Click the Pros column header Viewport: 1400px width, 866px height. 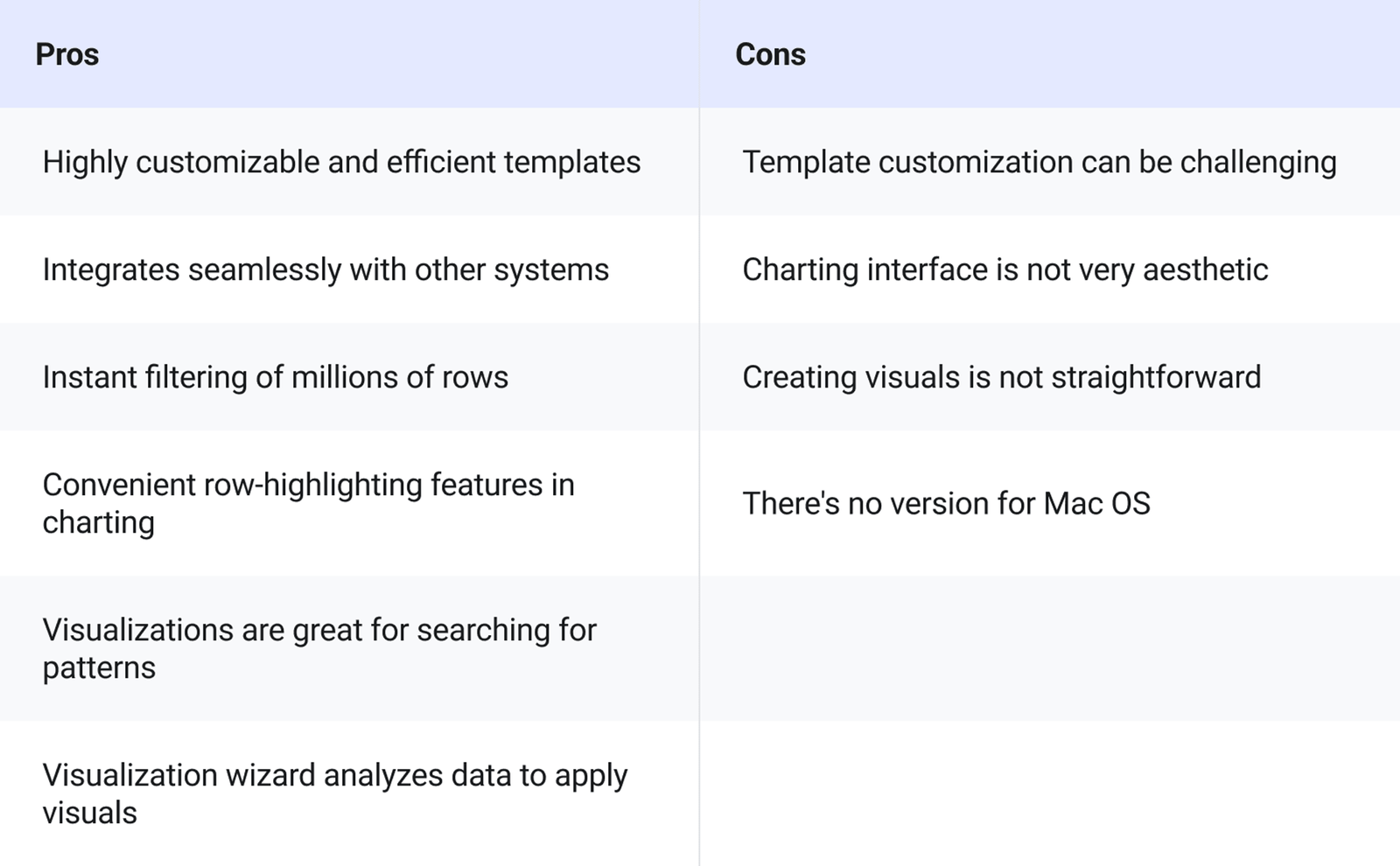(67, 54)
